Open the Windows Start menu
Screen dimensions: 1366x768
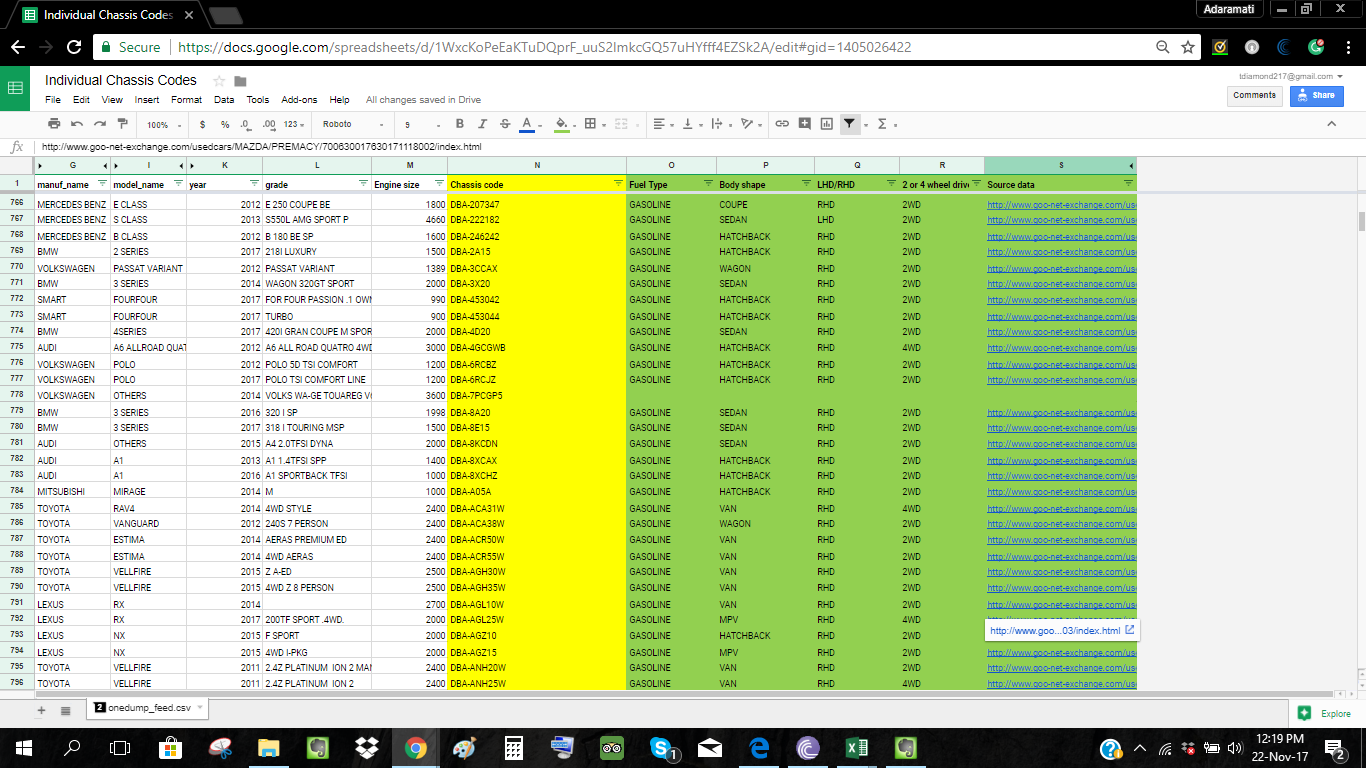23,747
